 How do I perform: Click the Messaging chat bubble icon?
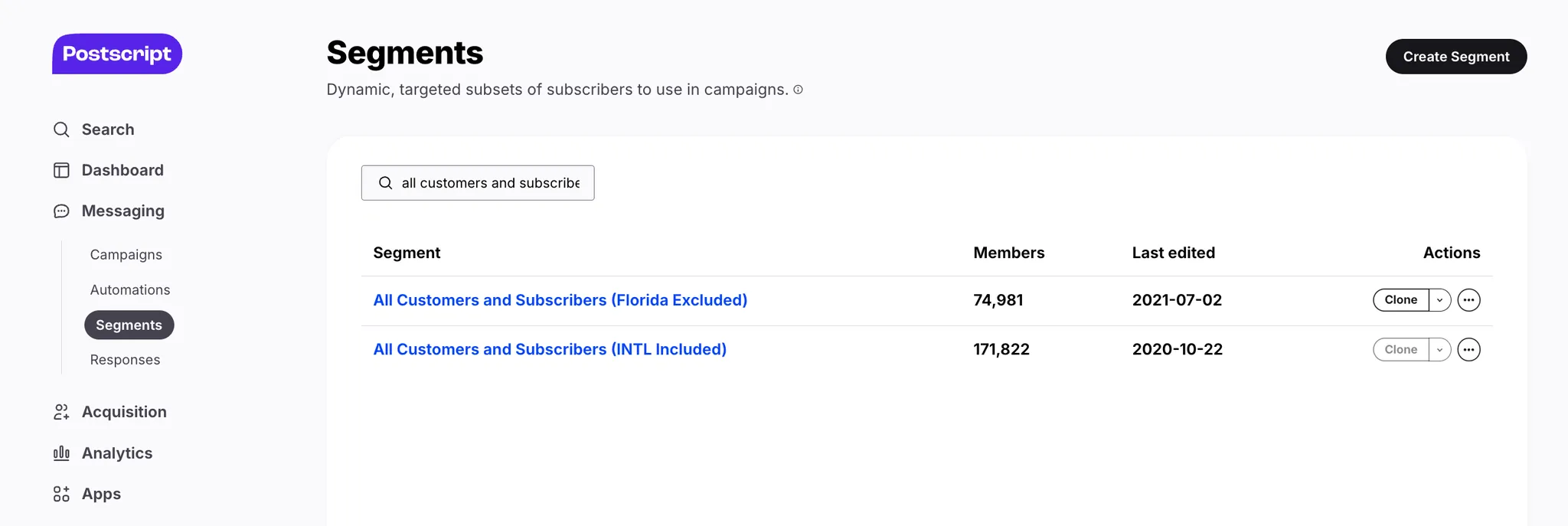[x=61, y=211]
